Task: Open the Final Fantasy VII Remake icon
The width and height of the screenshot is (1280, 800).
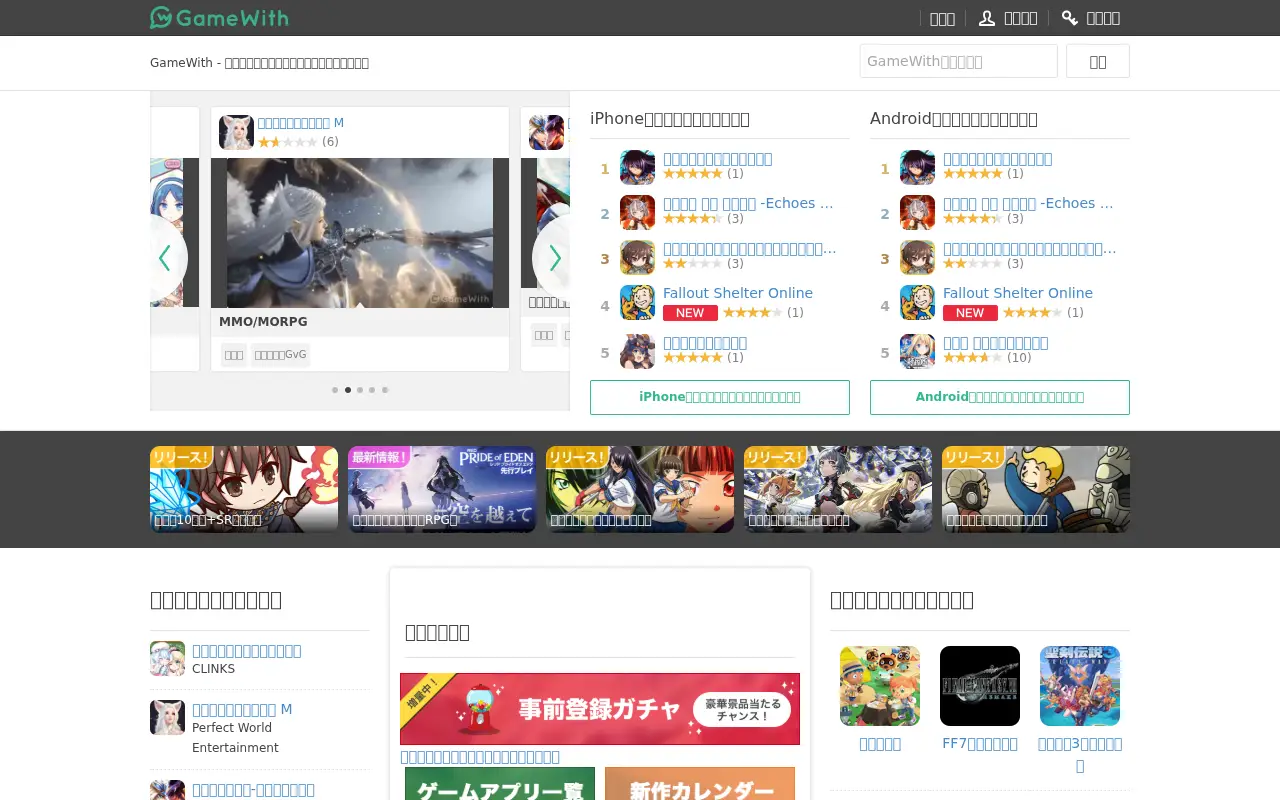Action: [980, 686]
